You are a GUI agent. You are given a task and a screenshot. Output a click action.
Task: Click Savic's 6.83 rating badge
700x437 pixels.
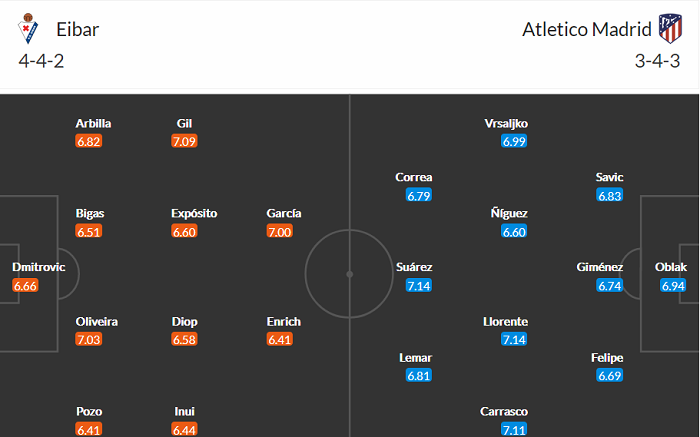[x=610, y=196]
